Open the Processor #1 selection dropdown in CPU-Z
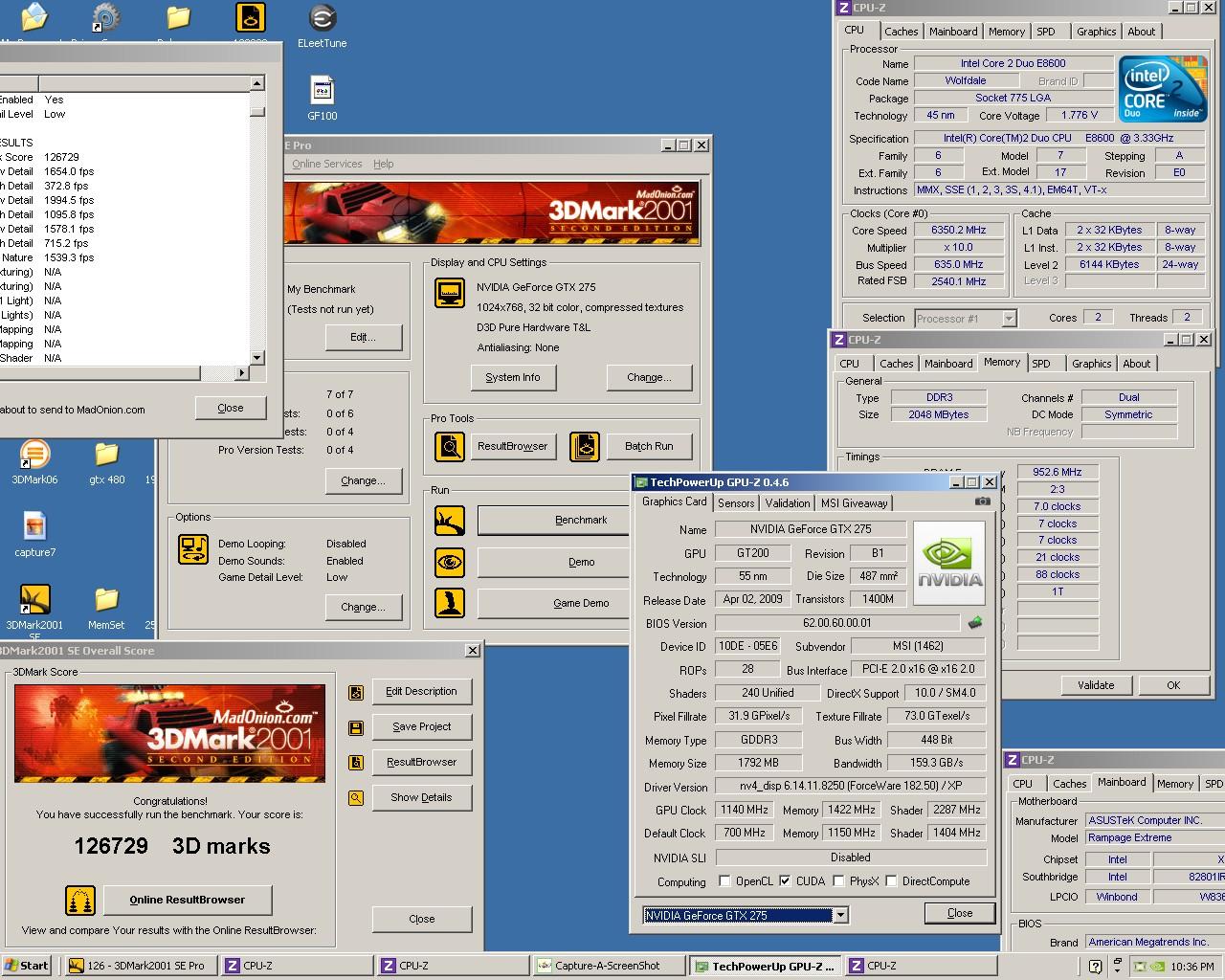 pyautogui.click(x=1009, y=318)
